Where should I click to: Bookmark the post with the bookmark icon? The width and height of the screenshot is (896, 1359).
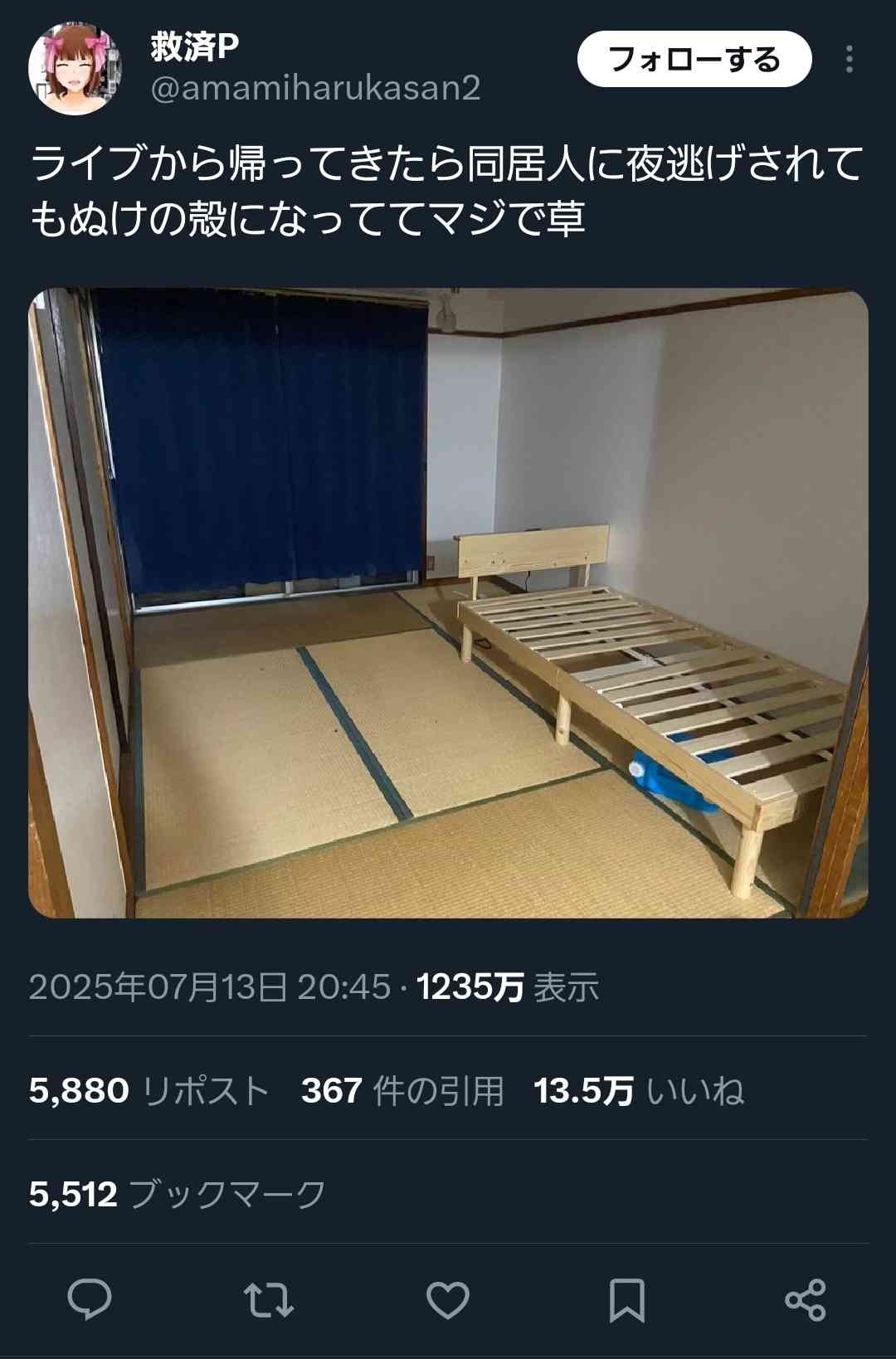pos(627,1300)
